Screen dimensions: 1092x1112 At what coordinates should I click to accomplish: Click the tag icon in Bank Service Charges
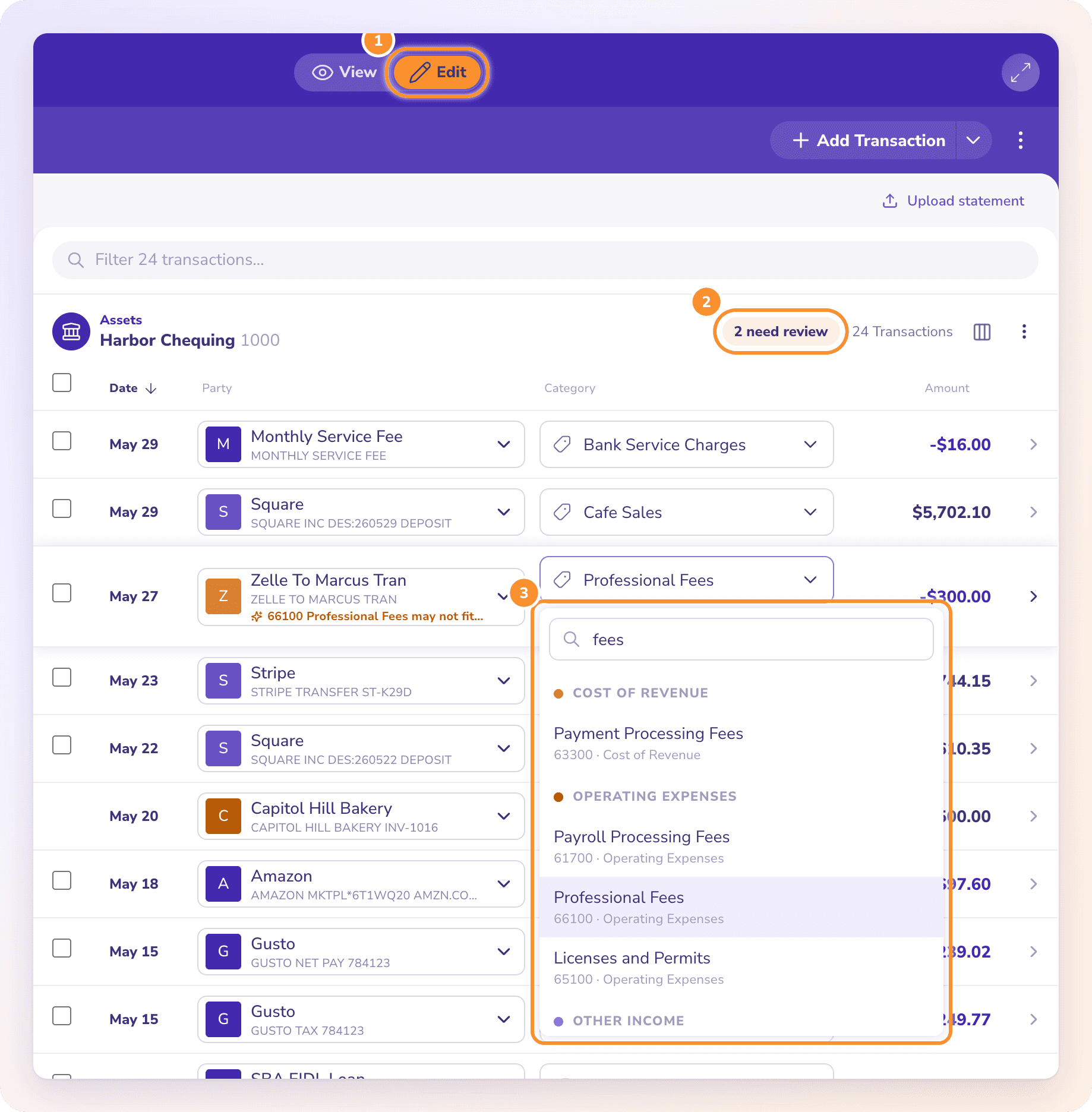pyautogui.click(x=562, y=444)
